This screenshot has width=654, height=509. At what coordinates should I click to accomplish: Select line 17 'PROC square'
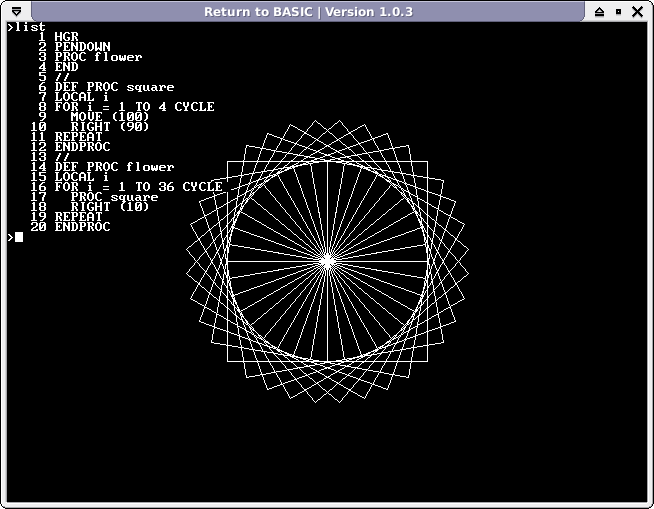(x=94, y=197)
